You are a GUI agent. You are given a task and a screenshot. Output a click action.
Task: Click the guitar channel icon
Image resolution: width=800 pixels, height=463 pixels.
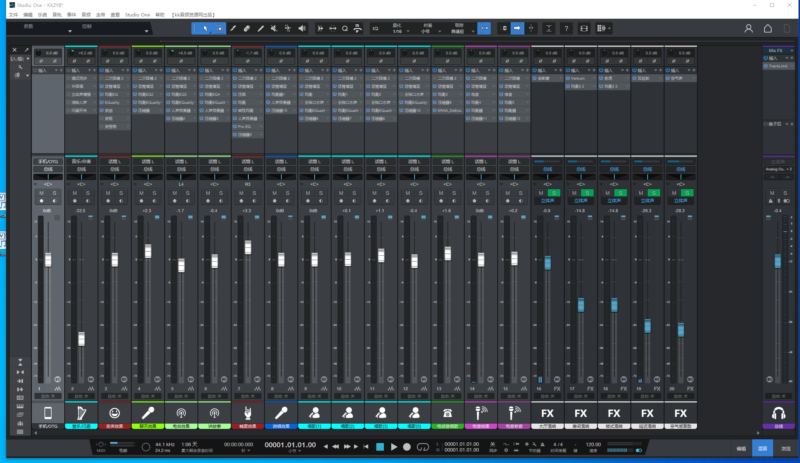[x=247, y=412]
